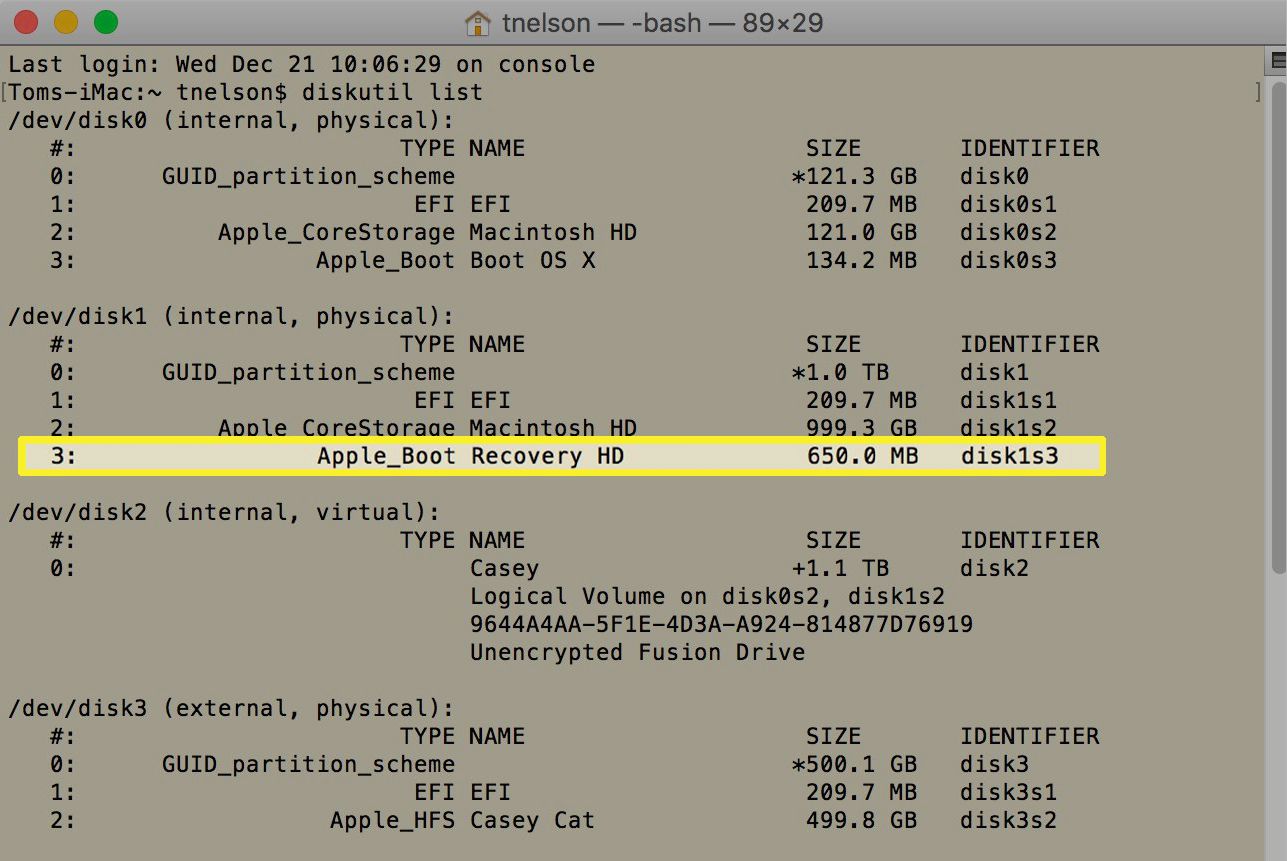
Task: Click the 'Casey' volume name under disk2
Action: tap(504, 569)
